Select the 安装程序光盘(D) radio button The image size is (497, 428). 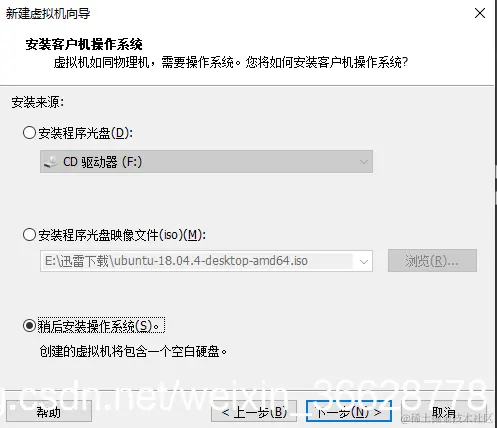click(29, 133)
